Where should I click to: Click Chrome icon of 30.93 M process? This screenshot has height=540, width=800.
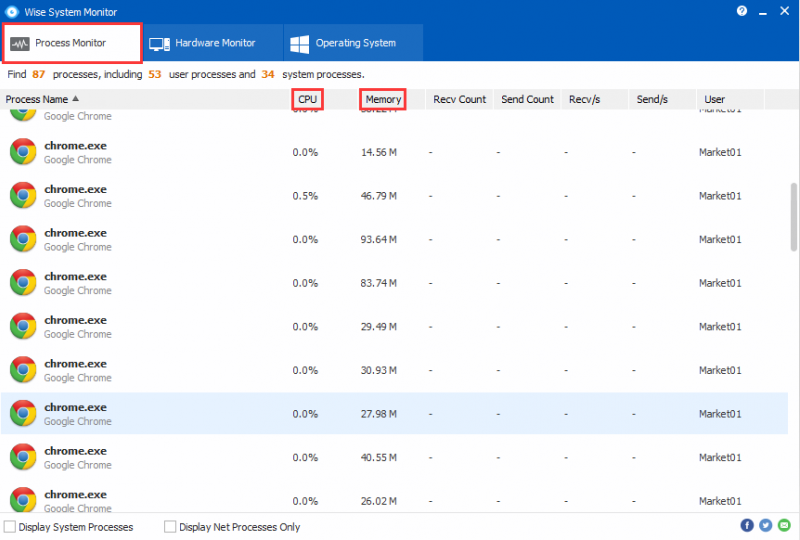pyautogui.click(x=23, y=370)
